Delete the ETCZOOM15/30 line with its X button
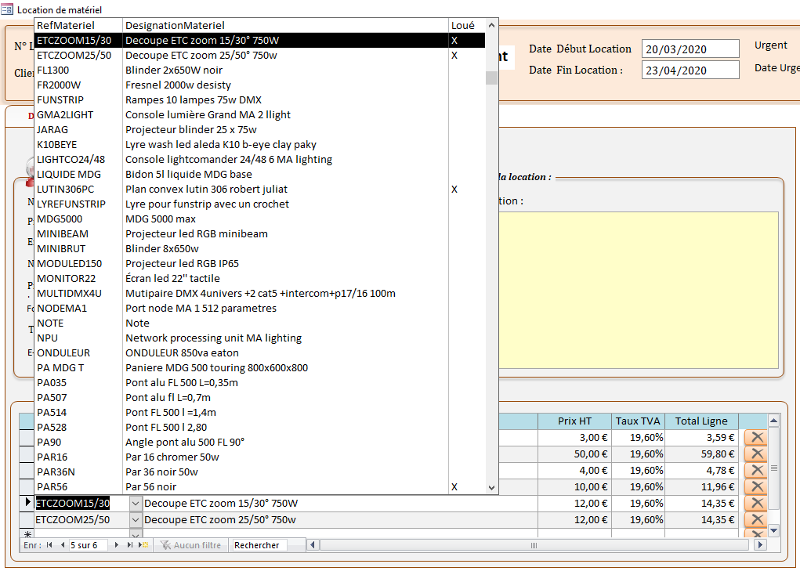Viewport: 800px width, 571px height. 756,503
